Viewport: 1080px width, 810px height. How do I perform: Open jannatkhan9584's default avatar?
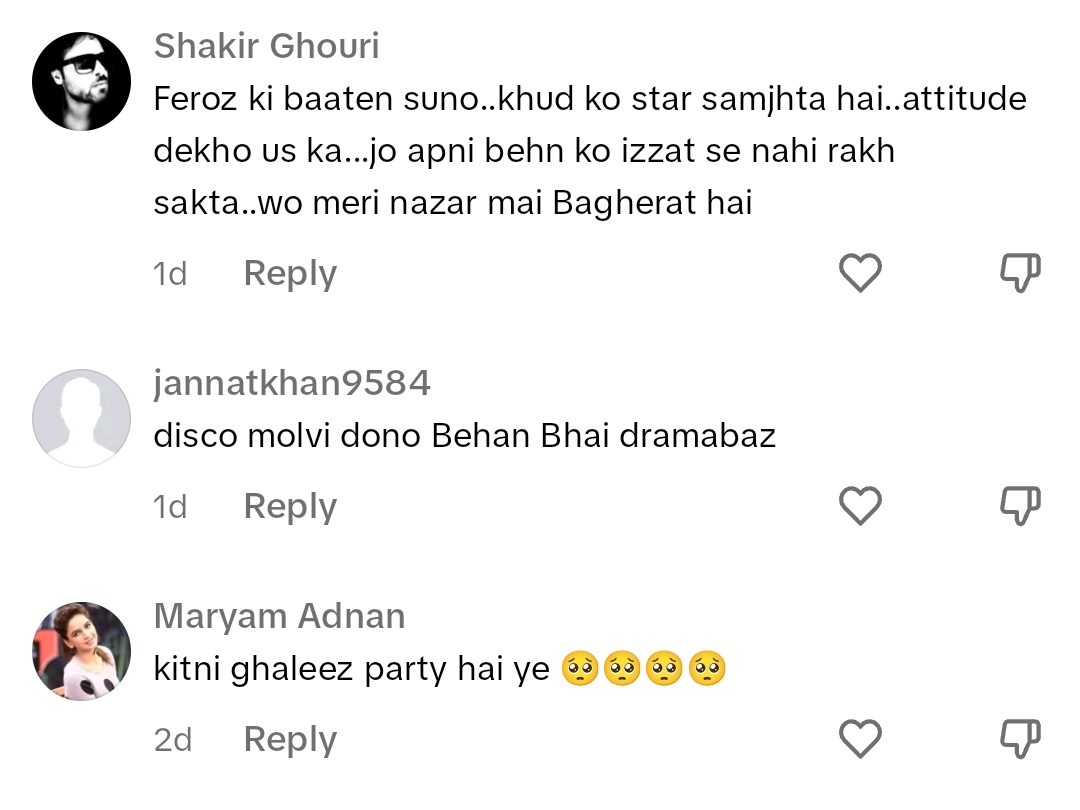click(x=81, y=418)
